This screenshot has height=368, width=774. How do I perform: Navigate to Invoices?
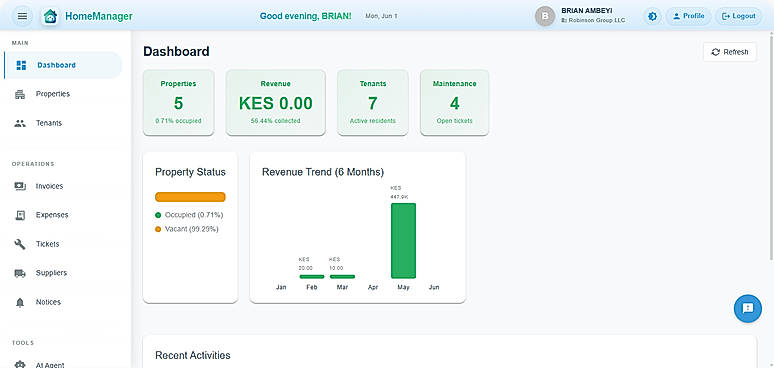pos(63,186)
